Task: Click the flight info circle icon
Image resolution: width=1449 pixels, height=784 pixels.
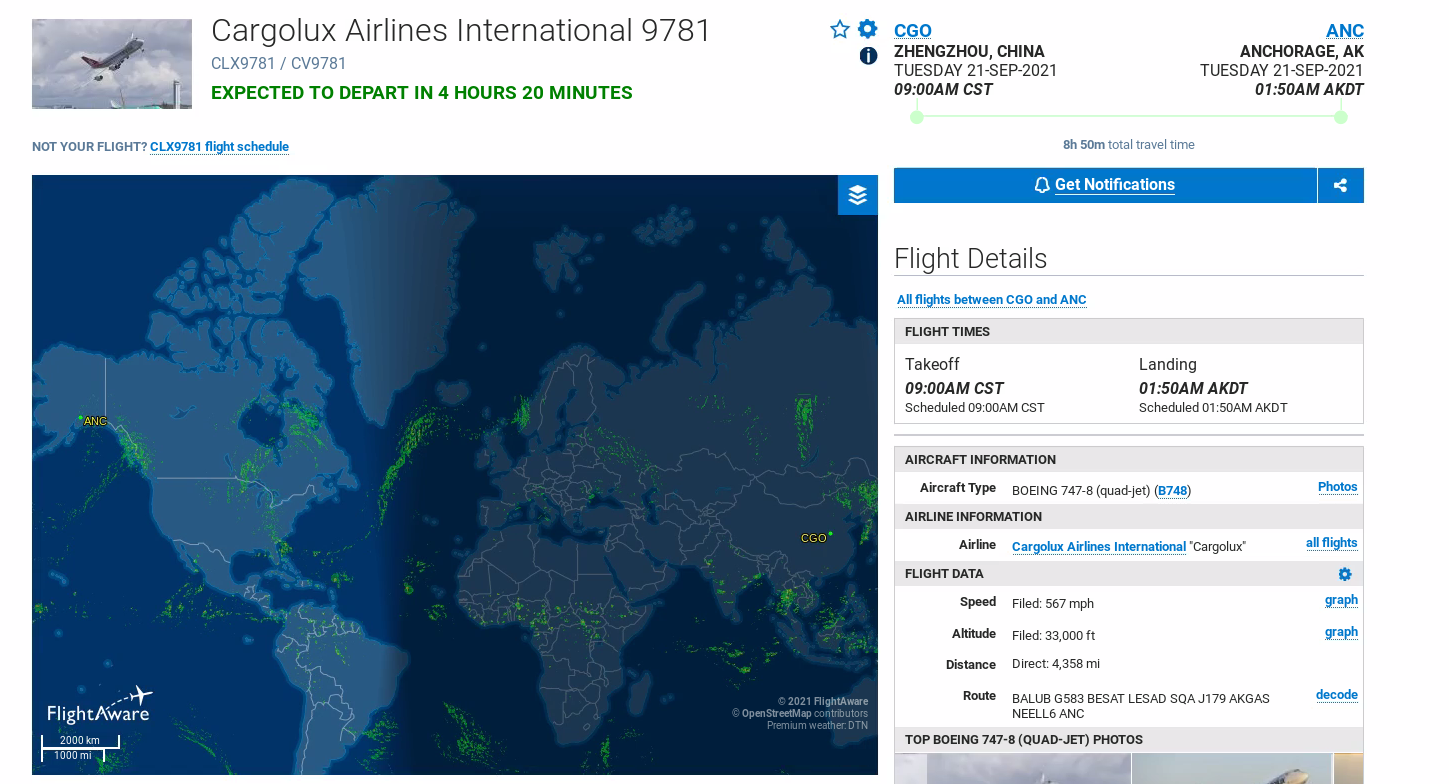Action: [x=868, y=56]
